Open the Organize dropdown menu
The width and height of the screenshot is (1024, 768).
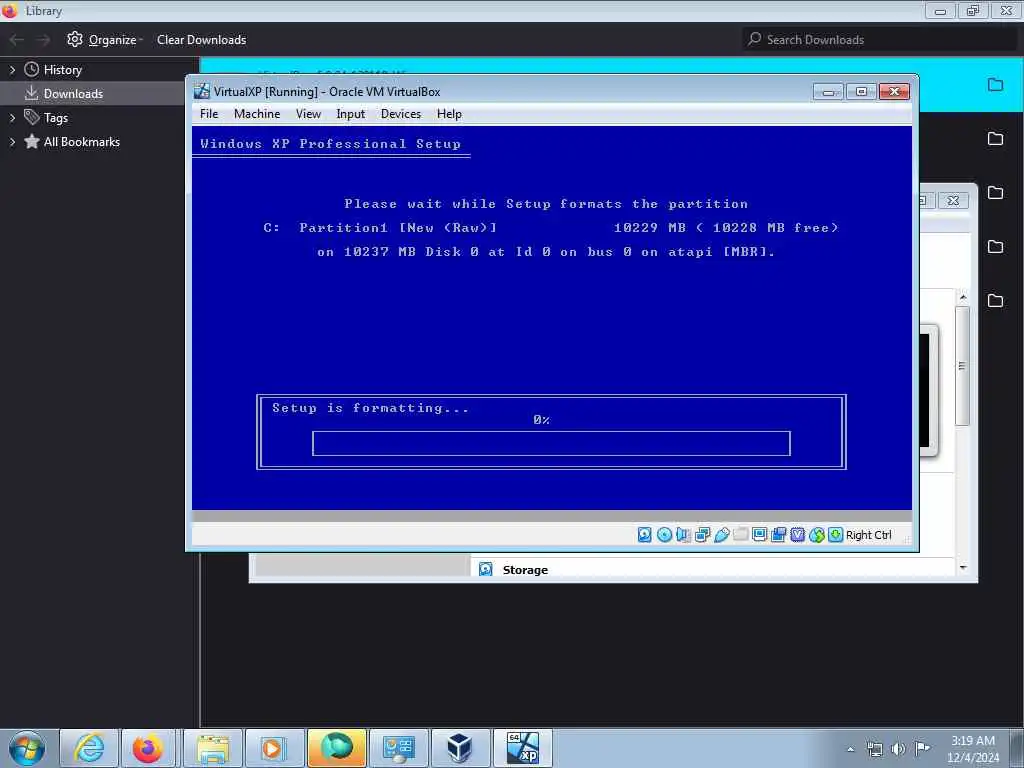104,40
